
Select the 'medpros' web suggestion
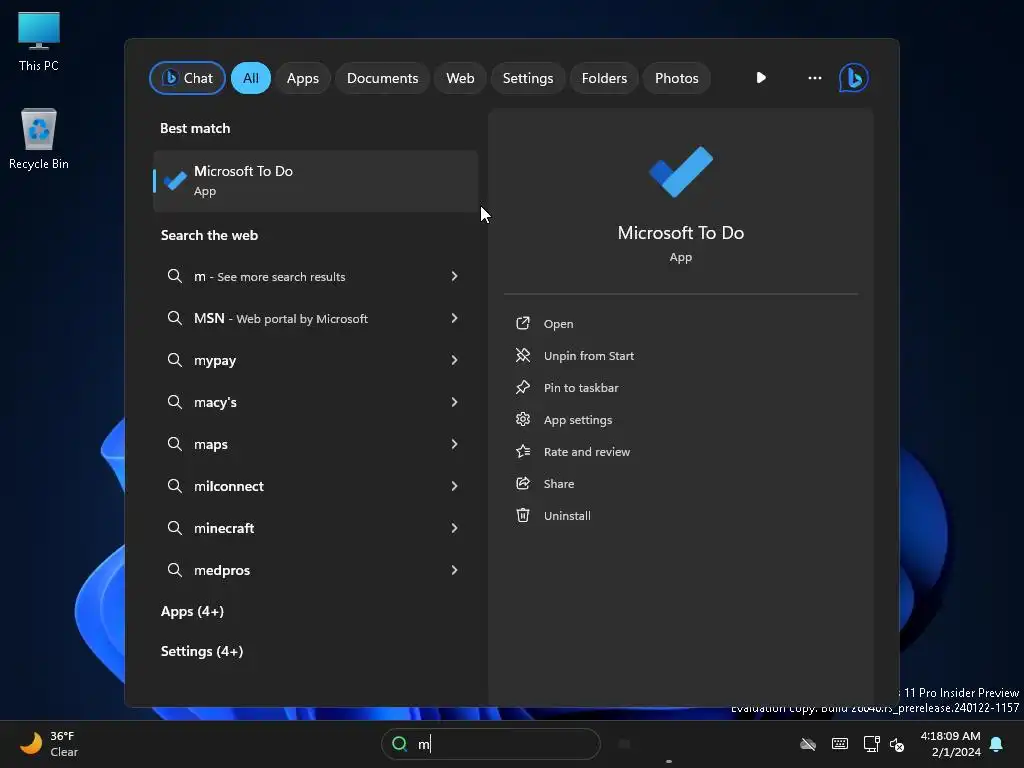tap(315, 570)
